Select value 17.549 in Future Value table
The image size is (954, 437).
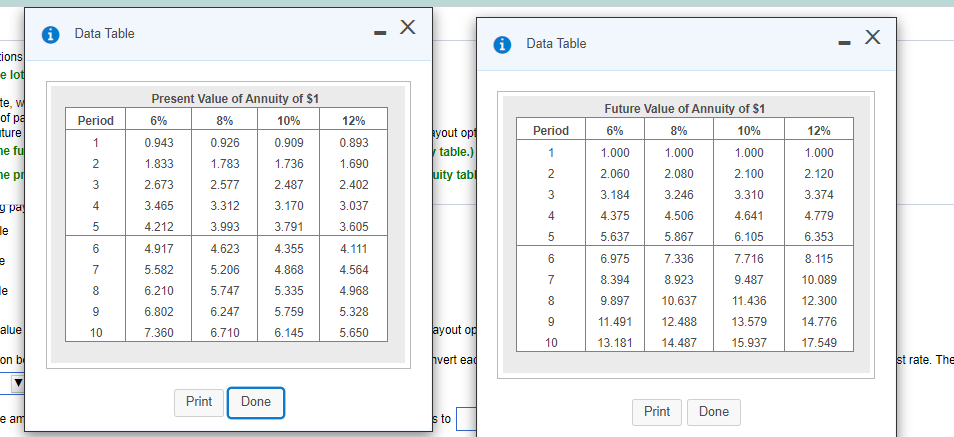coord(819,343)
